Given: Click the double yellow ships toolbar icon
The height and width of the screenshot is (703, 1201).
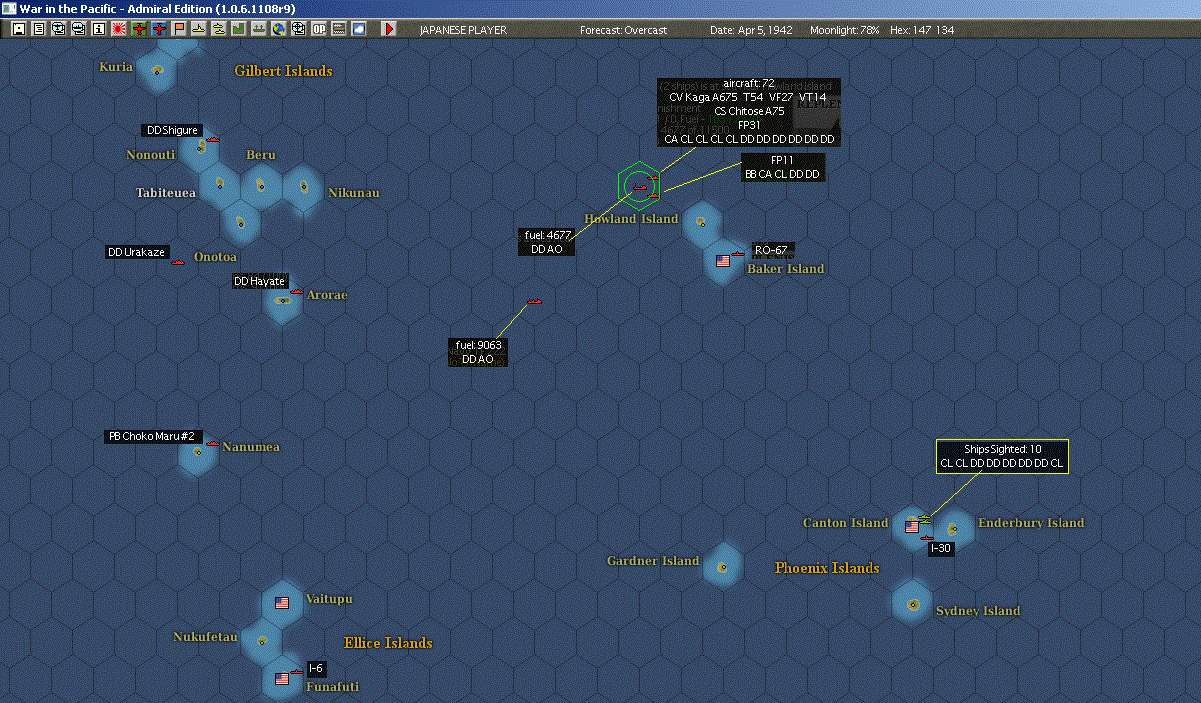Looking at the screenshot, I should (x=218, y=29).
